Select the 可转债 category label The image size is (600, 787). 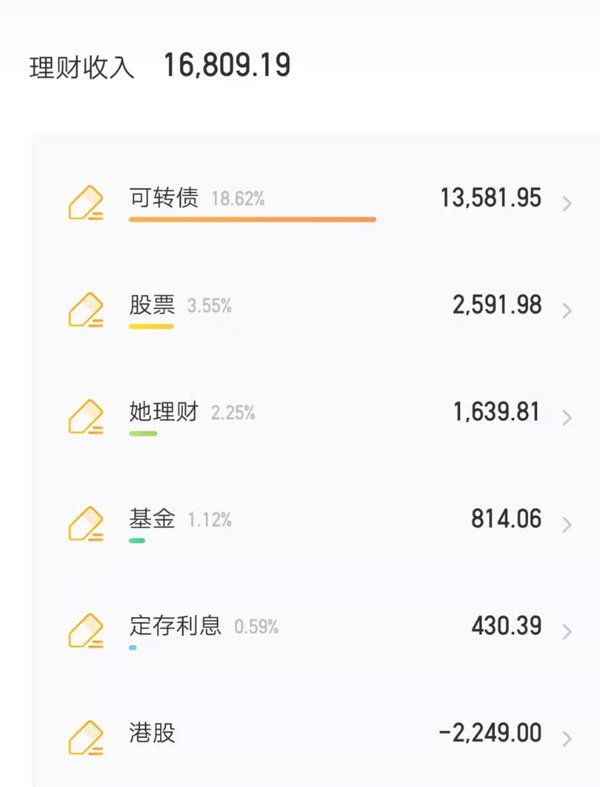pyautogui.click(x=164, y=197)
